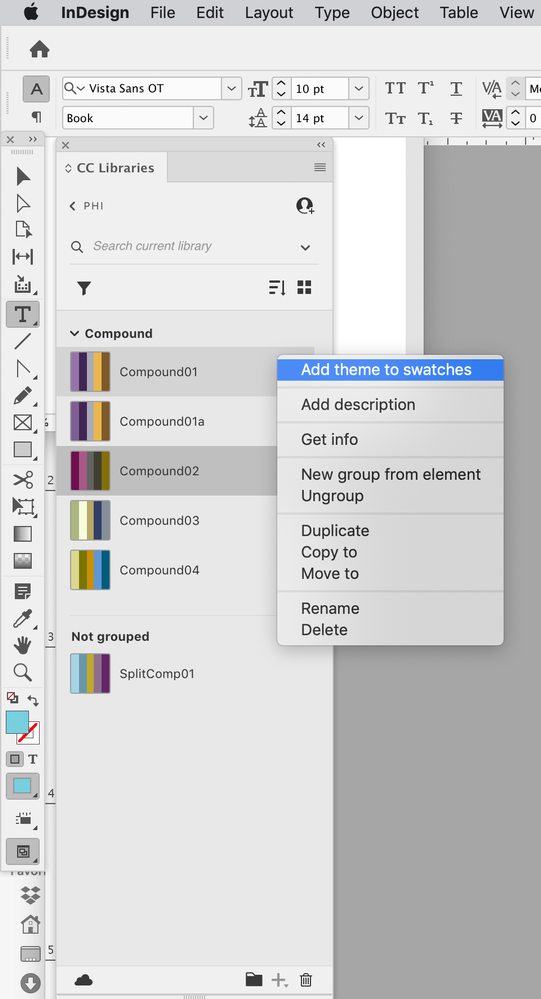This screenshot has height=999, width=541.
Task: Select the Gap tool
Action: 23,257
